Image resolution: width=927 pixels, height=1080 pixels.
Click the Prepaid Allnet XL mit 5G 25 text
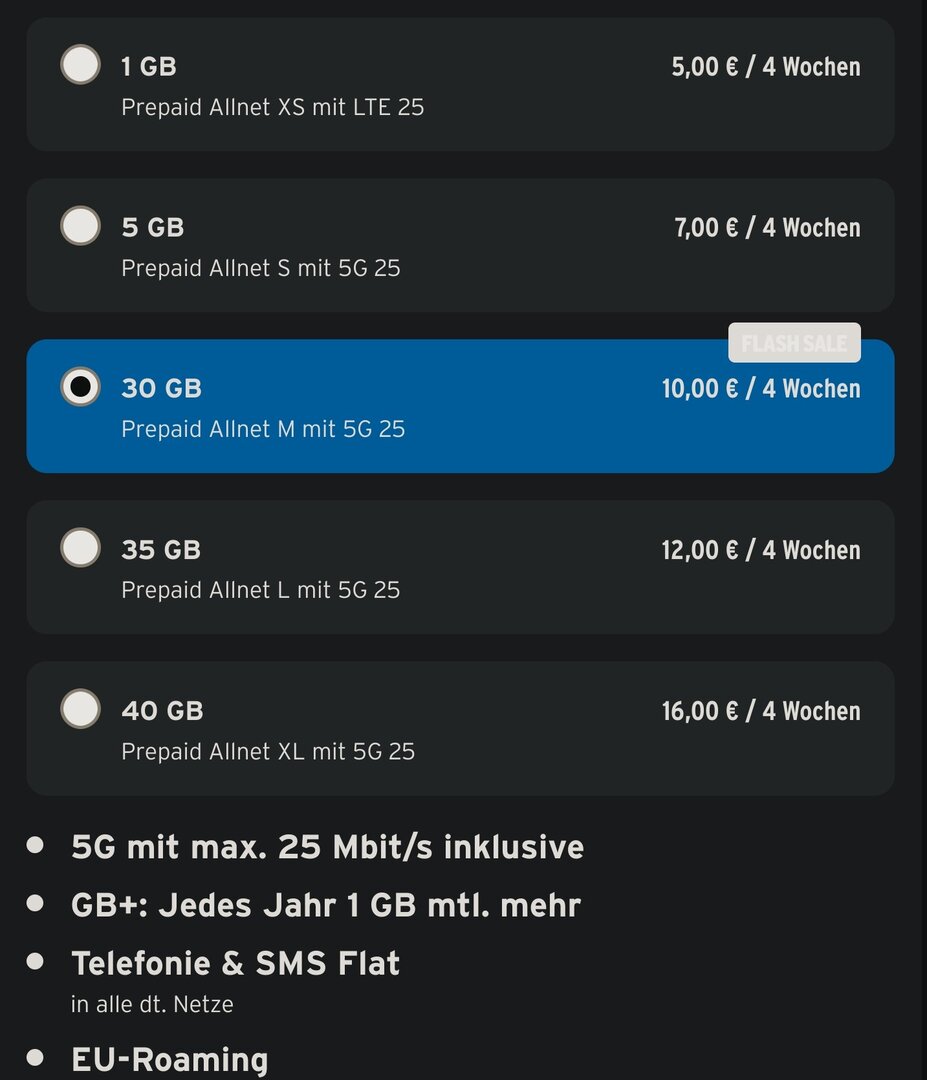(x=267, y=751)
